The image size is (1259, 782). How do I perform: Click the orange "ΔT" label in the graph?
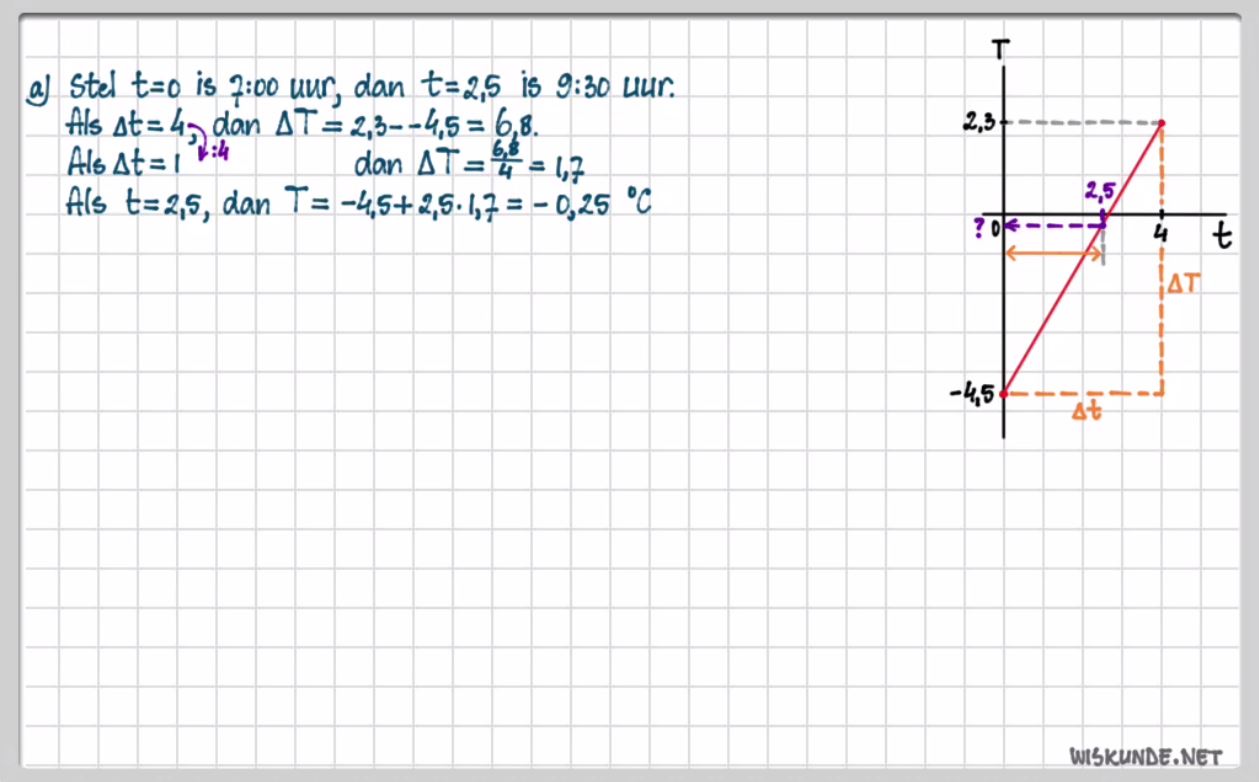1183,285
